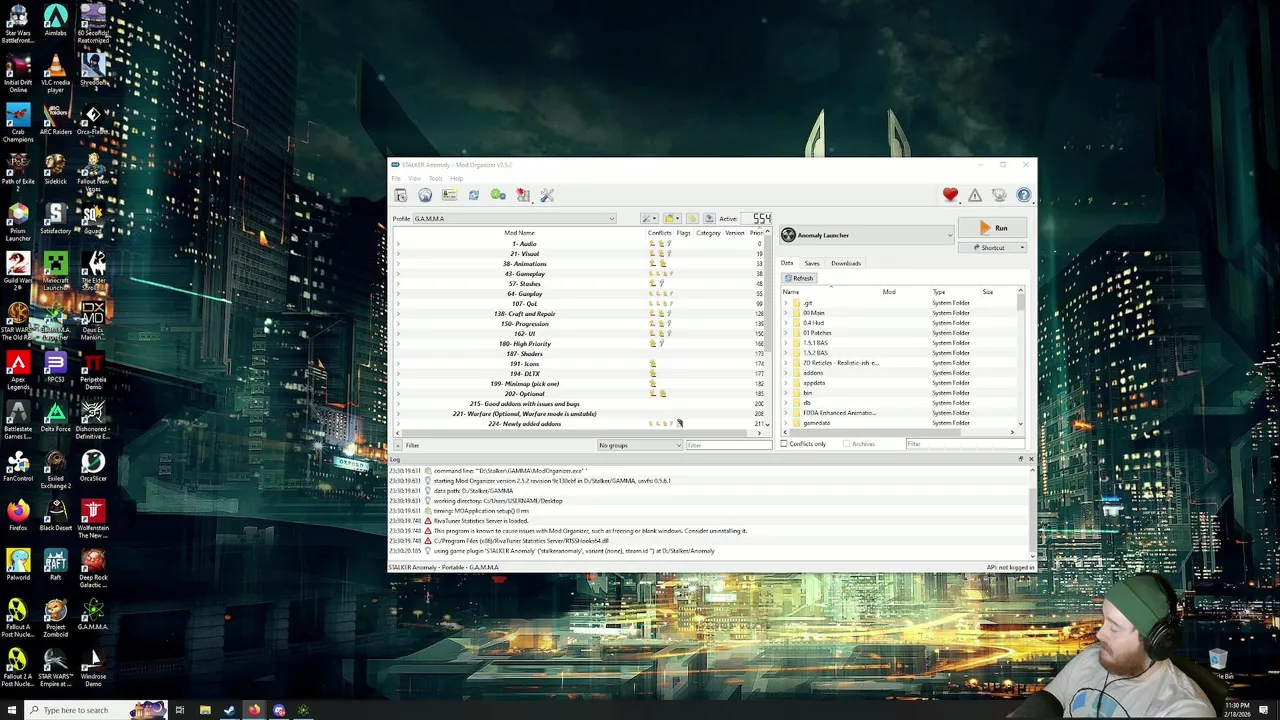Click the red heart Endorse icon
Viewport: 1280px width, 720px height.
pos(950,195)
